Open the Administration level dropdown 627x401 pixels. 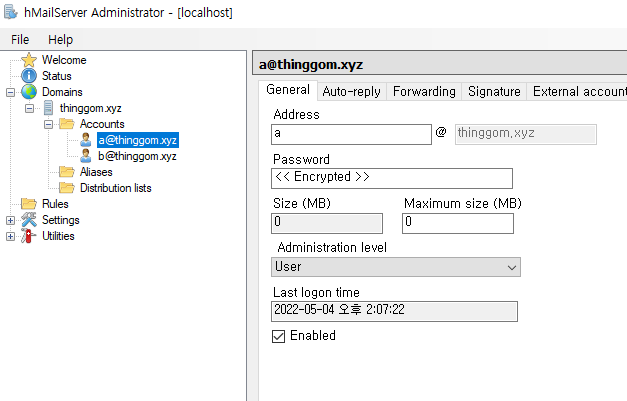click(396, 267)
